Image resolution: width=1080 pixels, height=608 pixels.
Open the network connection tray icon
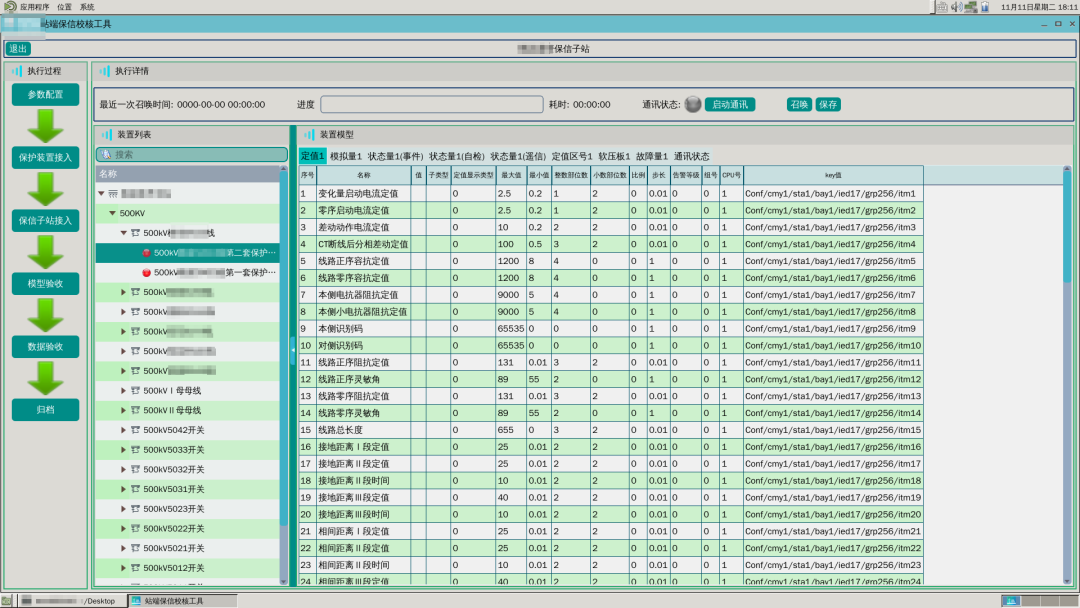[970, 6]
